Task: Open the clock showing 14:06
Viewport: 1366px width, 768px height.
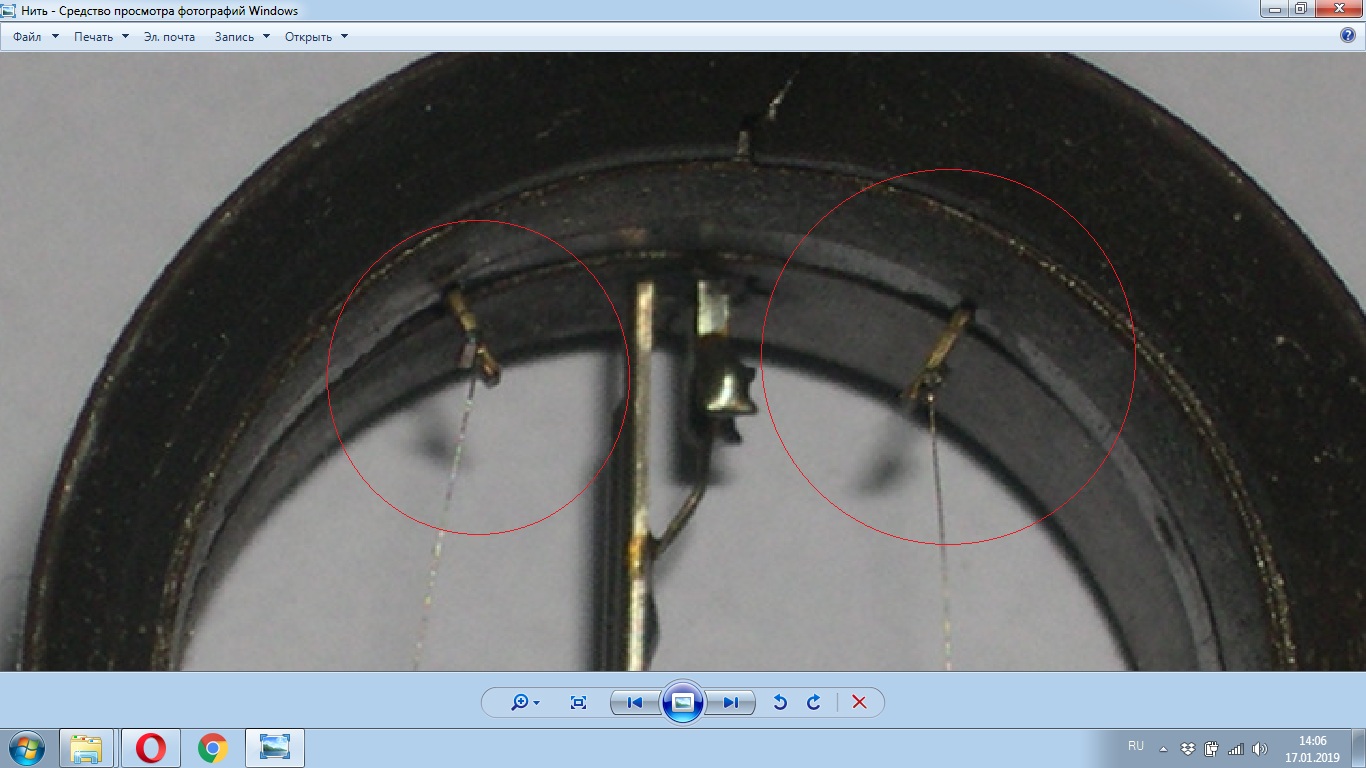Action: click(x=1312, y=748)
